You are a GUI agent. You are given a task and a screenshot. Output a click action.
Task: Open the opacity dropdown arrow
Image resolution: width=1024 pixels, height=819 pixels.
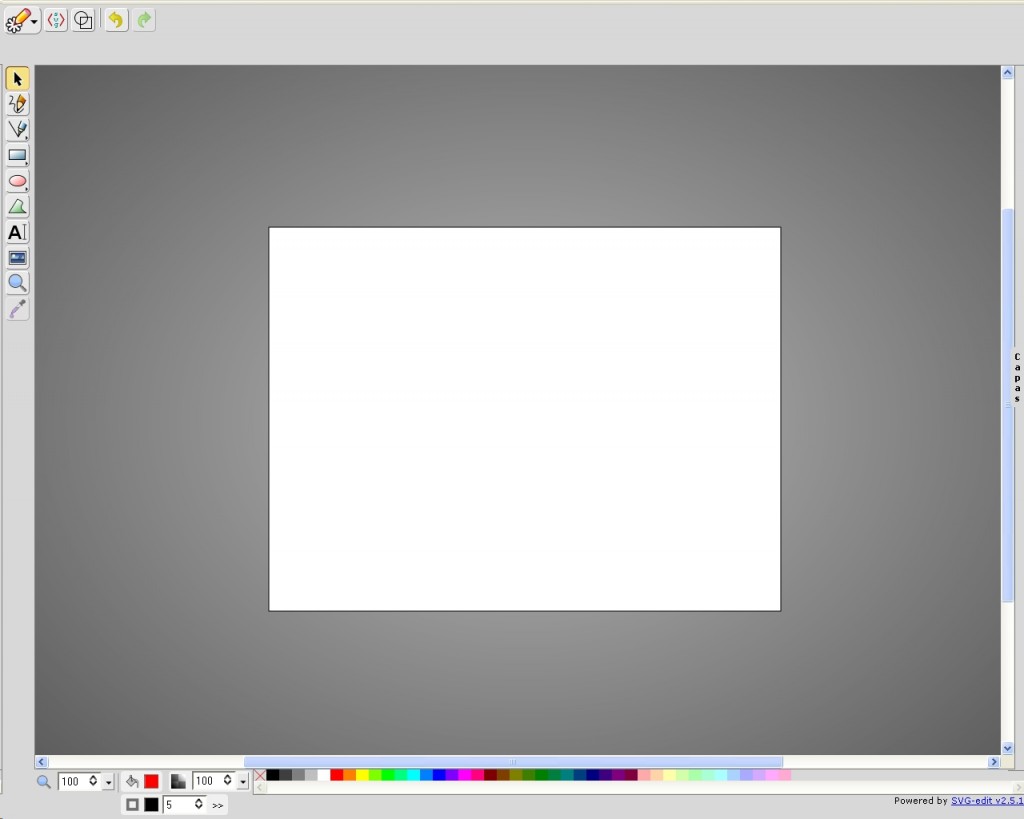243,782
